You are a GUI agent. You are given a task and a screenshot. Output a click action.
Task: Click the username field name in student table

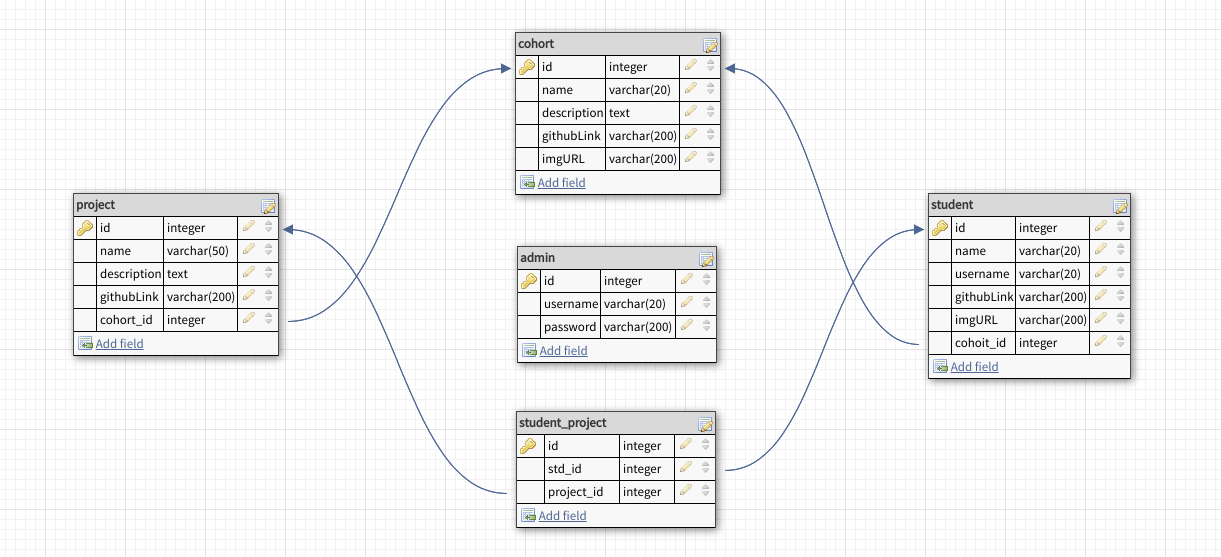[x=982, y=274]
